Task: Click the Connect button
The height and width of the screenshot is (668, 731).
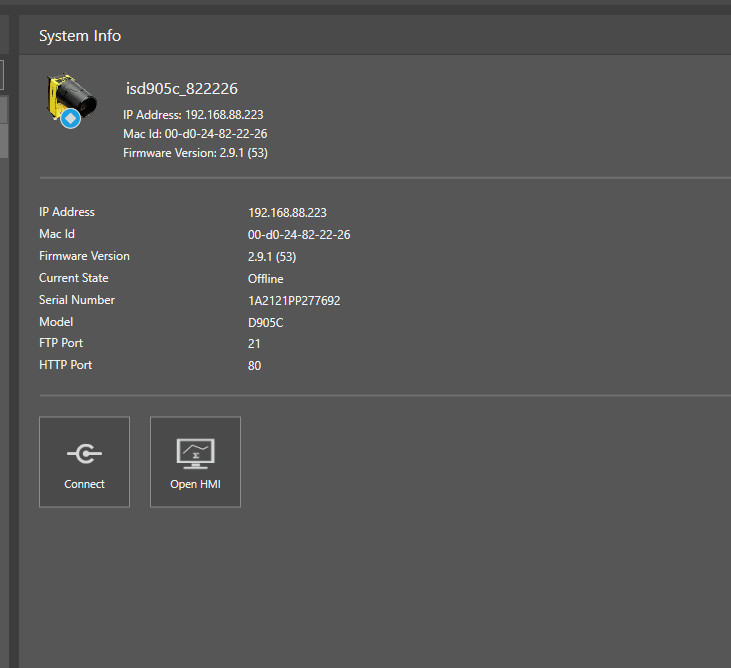Action: point(84,461)
